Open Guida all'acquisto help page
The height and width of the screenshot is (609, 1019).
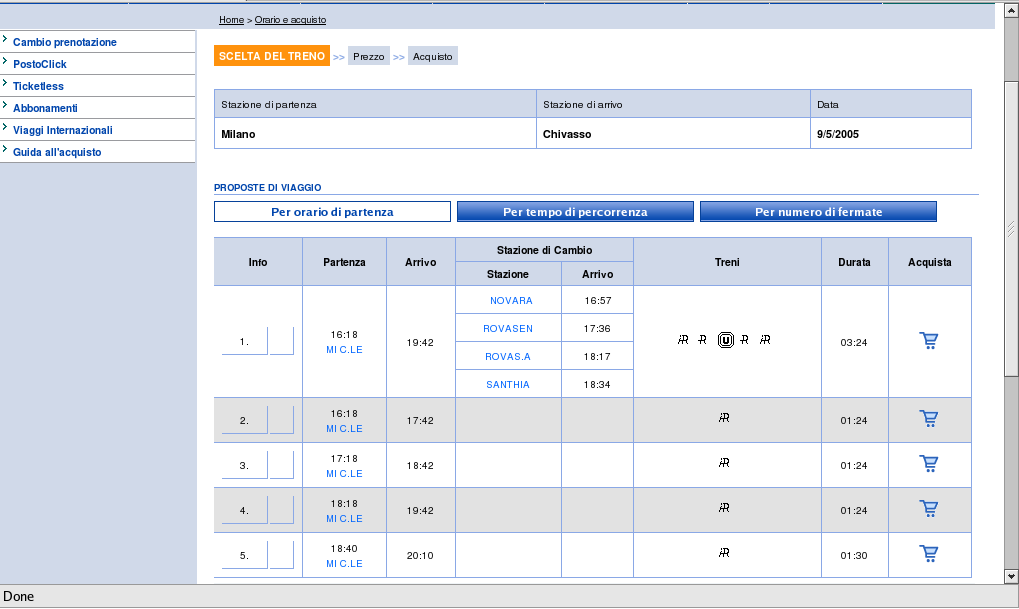tap(57, 153)
